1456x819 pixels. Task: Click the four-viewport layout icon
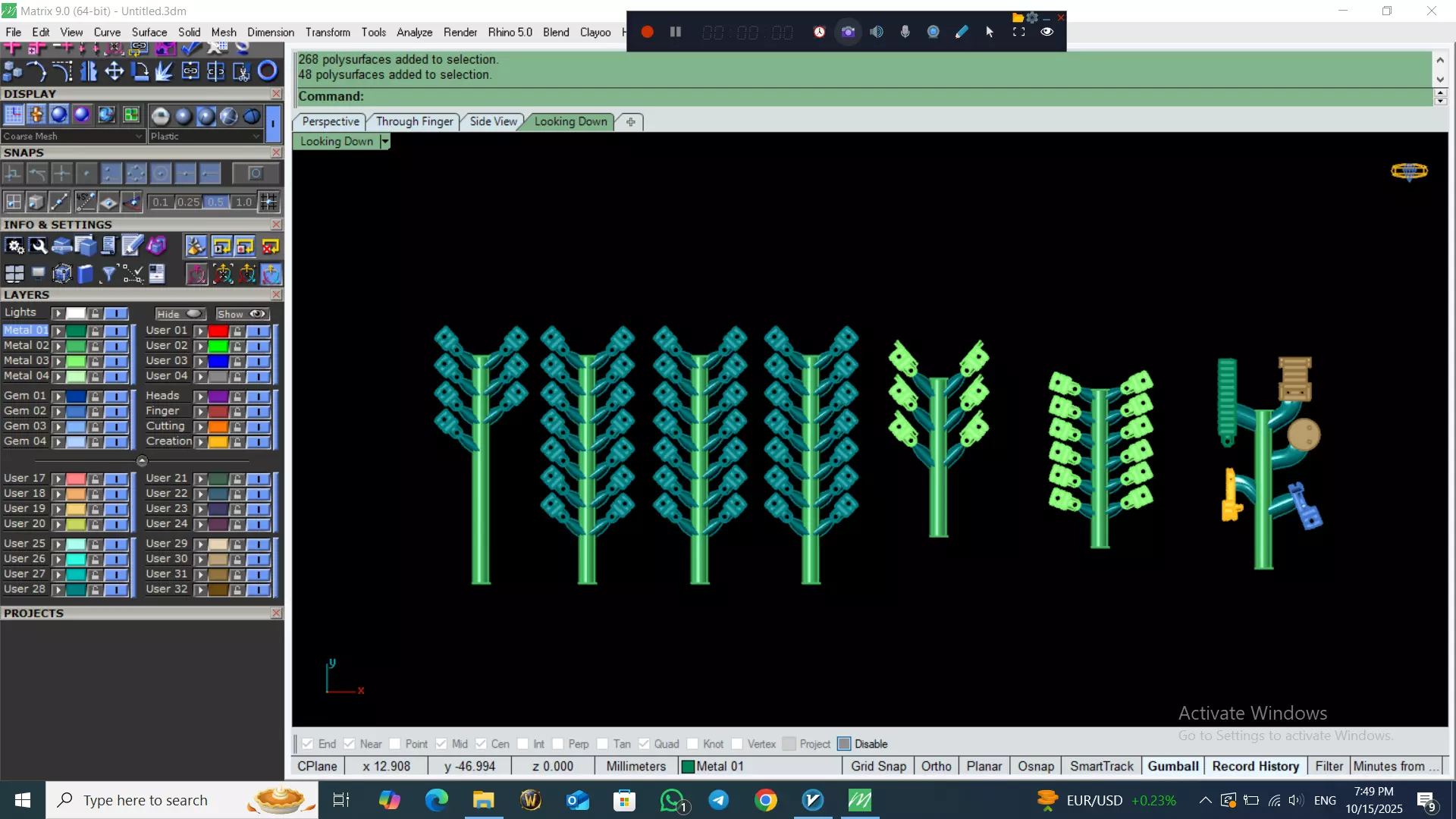tap(14, 274)
